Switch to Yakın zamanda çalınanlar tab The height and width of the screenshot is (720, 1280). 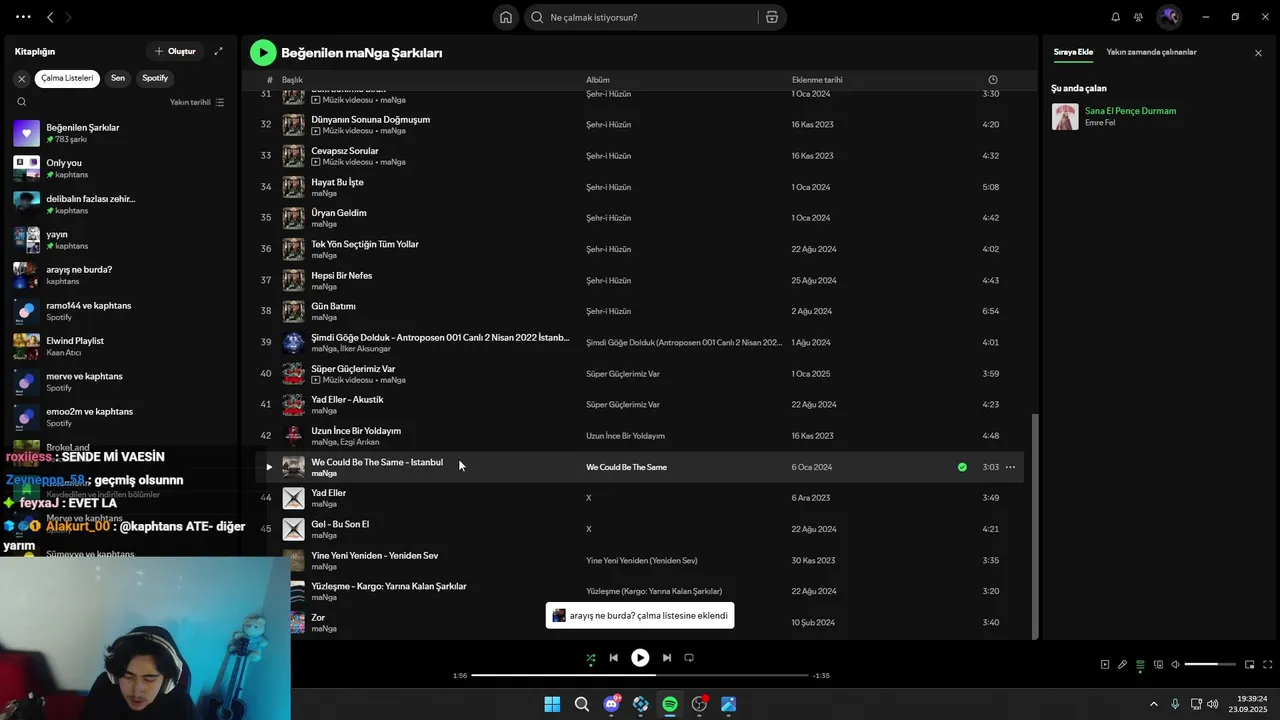click(1151, 52)
